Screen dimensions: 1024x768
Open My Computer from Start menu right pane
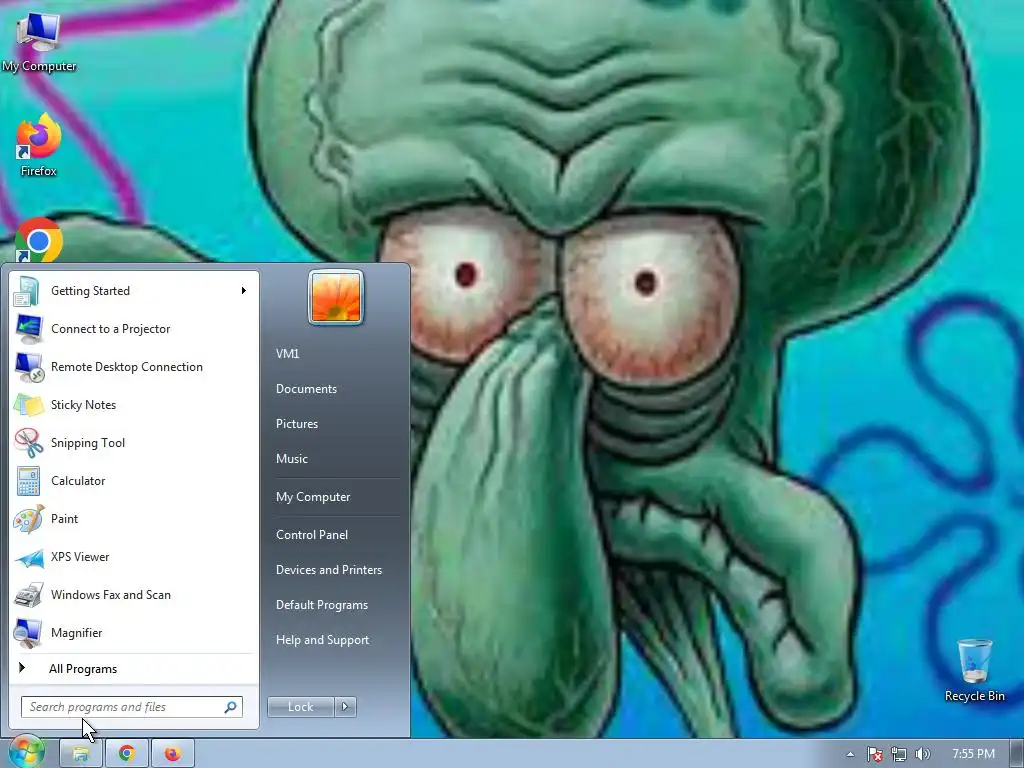pyautogui.click(x=313, y=497)
